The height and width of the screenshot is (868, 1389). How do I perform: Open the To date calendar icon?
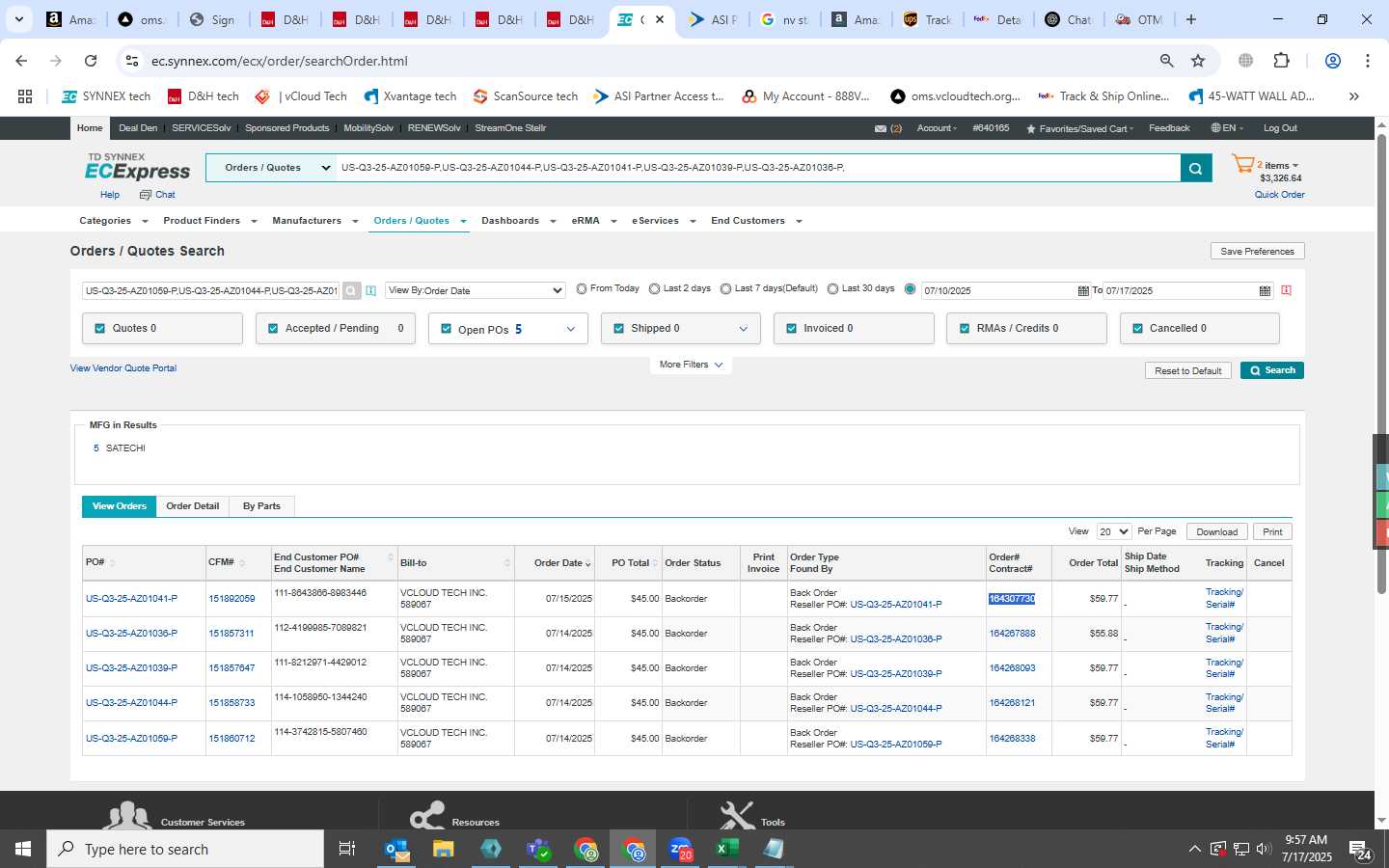(x=1265, y=290)
